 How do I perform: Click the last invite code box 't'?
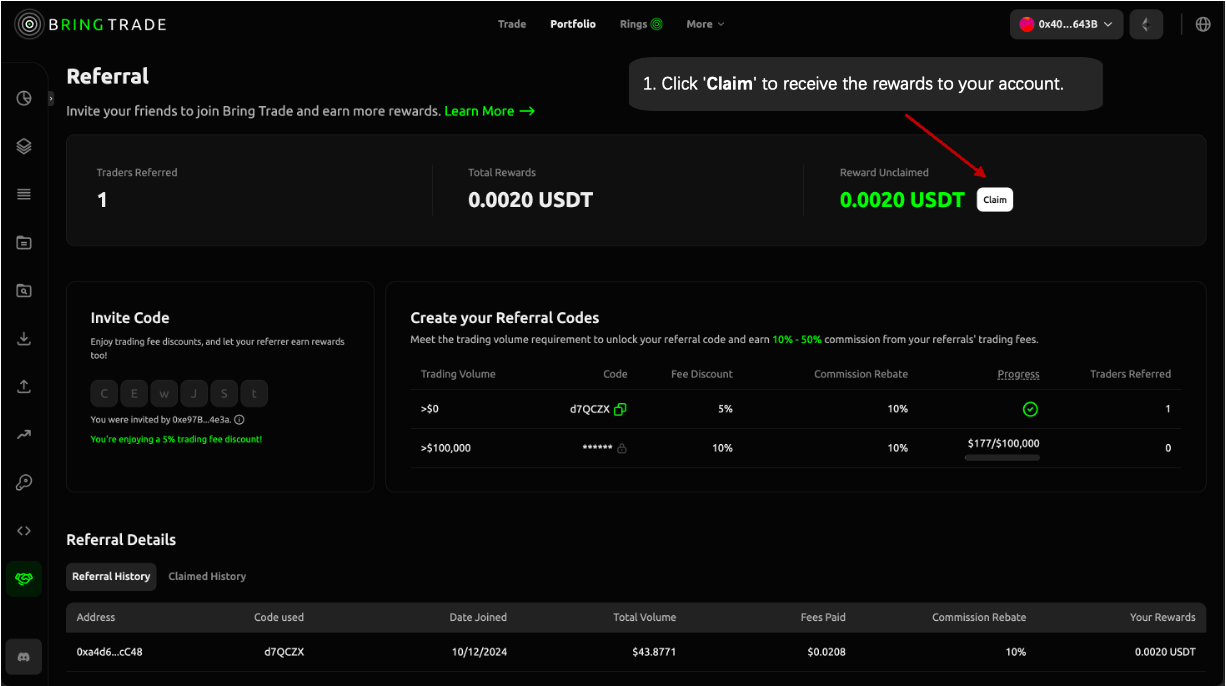click(x=254, y=394)
